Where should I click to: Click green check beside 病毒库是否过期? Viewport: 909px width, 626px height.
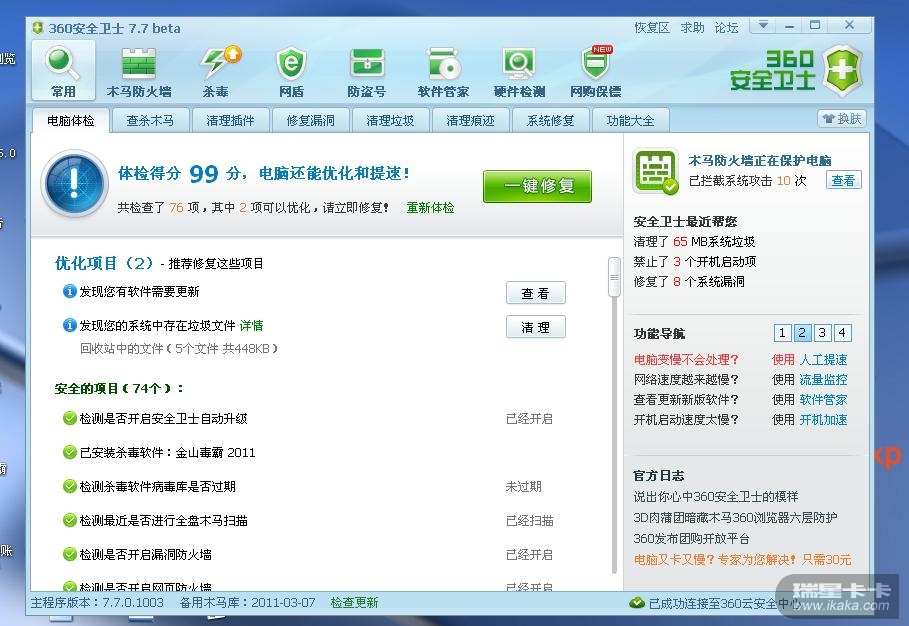[x=70, y=486]
